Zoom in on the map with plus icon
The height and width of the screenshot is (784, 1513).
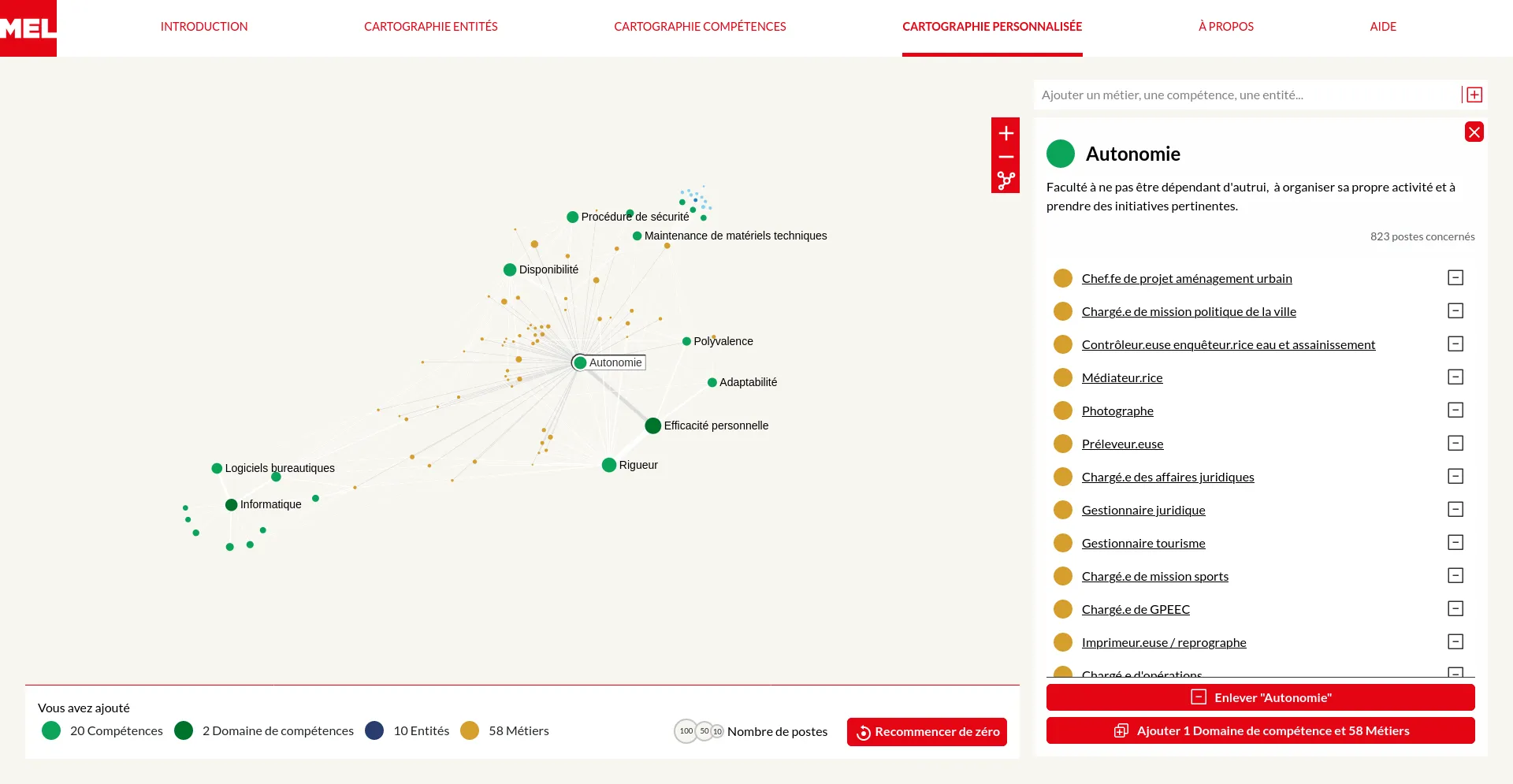1006,133
